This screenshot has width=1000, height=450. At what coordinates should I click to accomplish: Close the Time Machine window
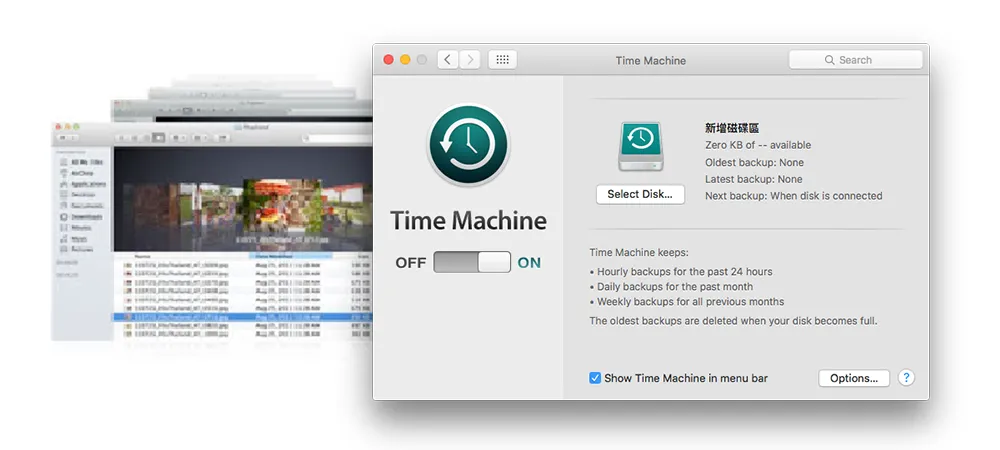(389, 60)
